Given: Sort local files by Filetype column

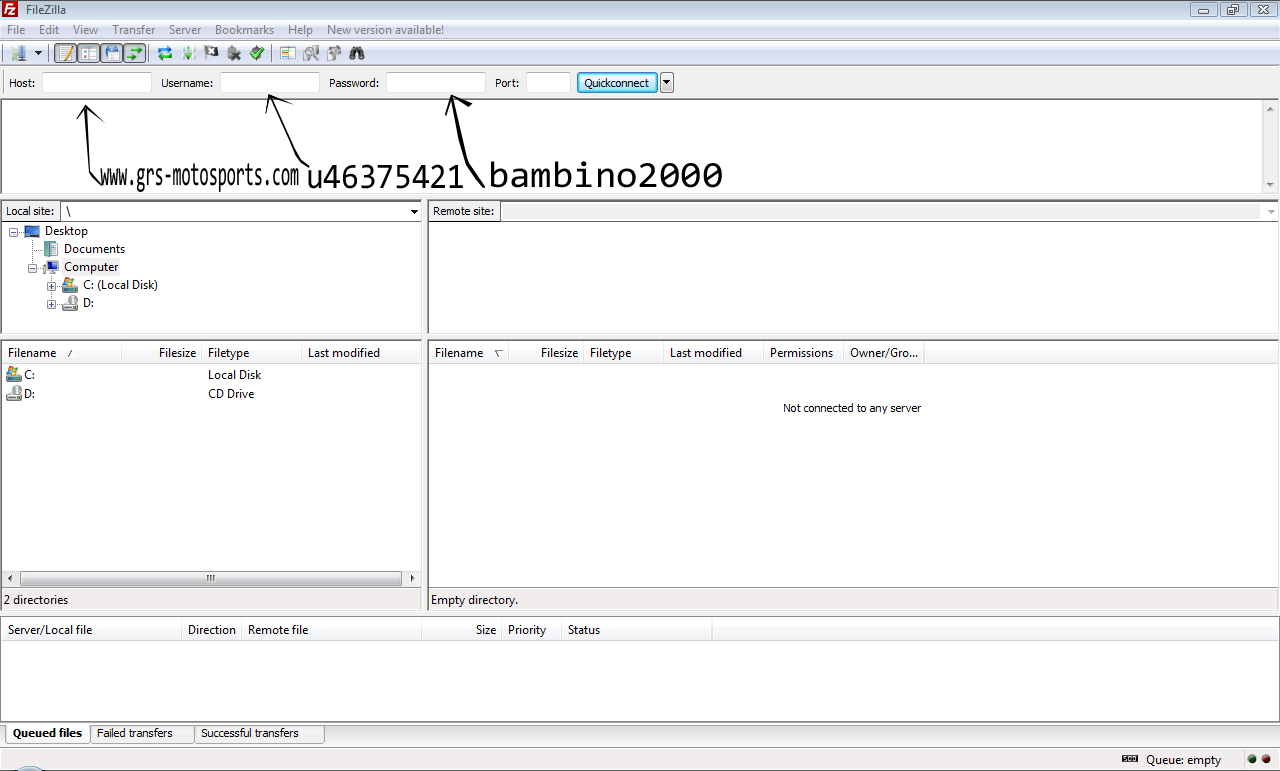Looking at the screenshot, I should coord(251,353).
